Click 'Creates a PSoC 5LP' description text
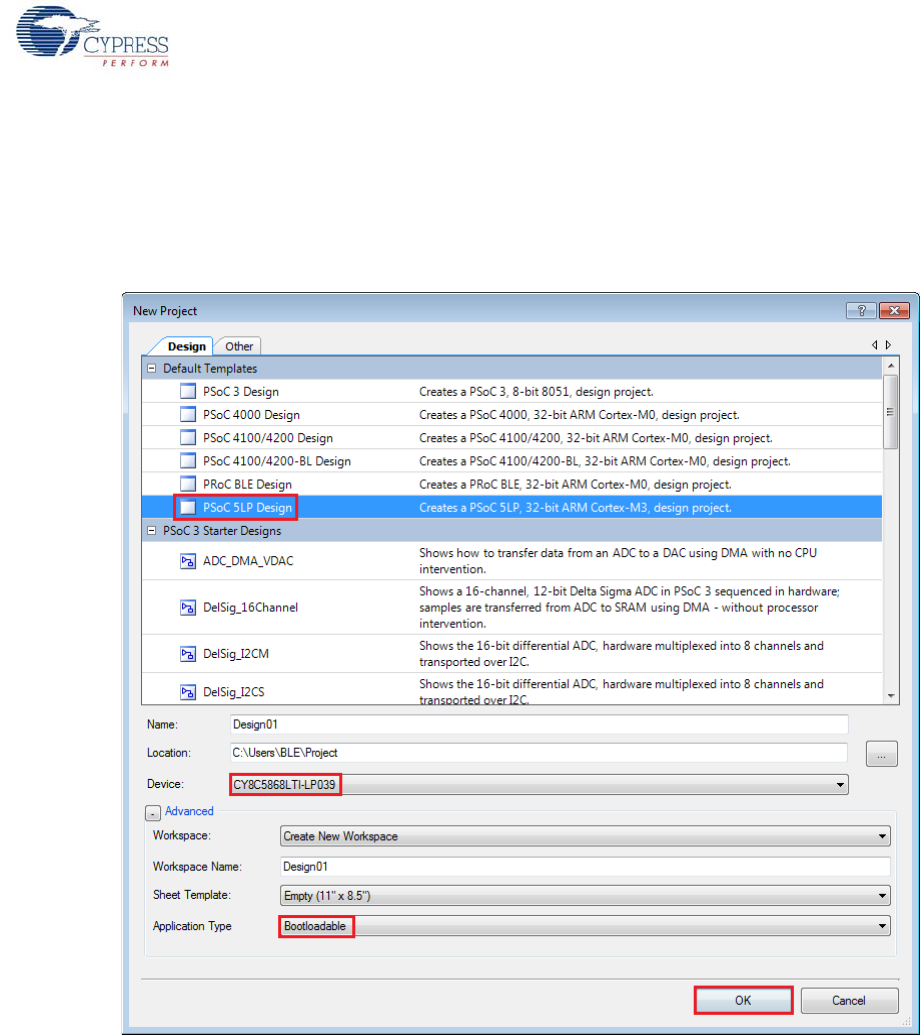 (575, 507)
